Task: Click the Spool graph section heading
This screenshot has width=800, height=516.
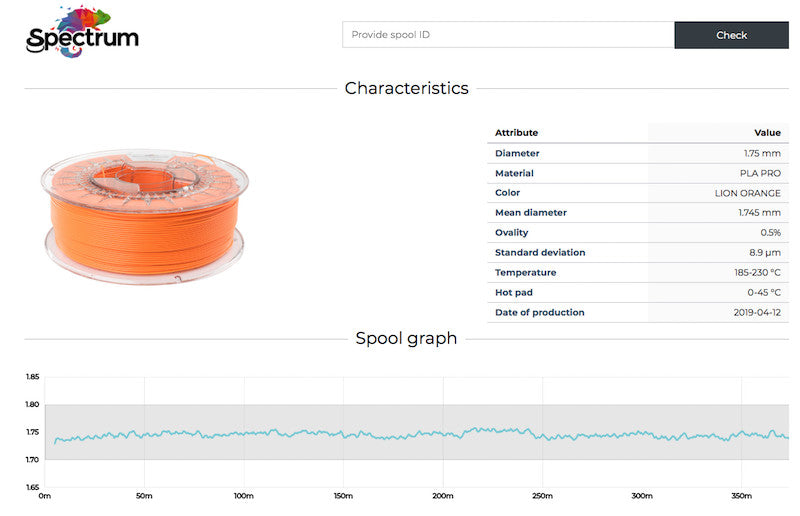Action: pos(406,338)
